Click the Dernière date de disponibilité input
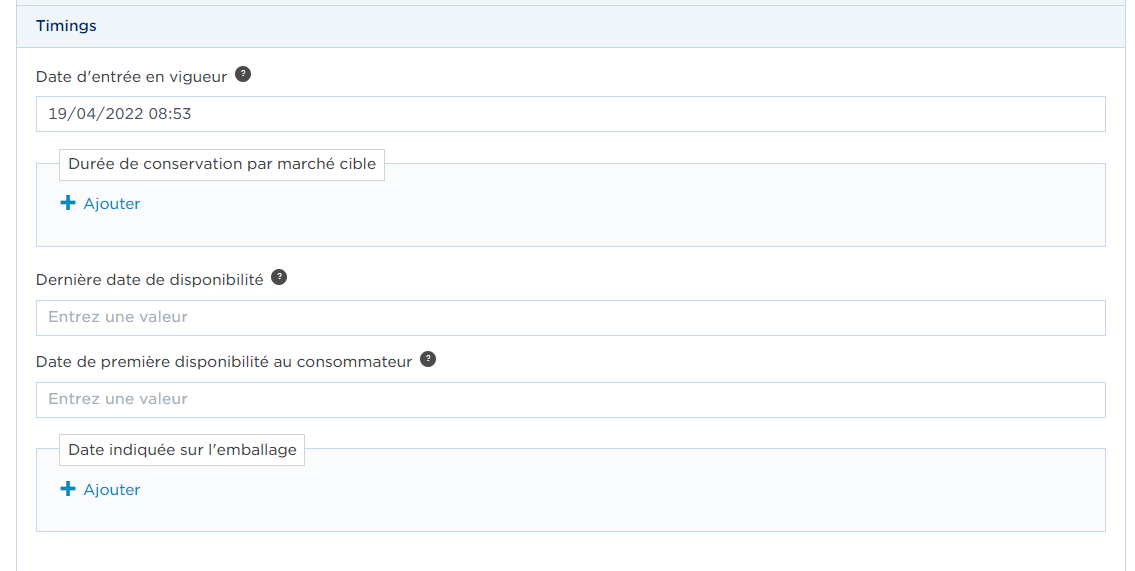 point(570,318)
